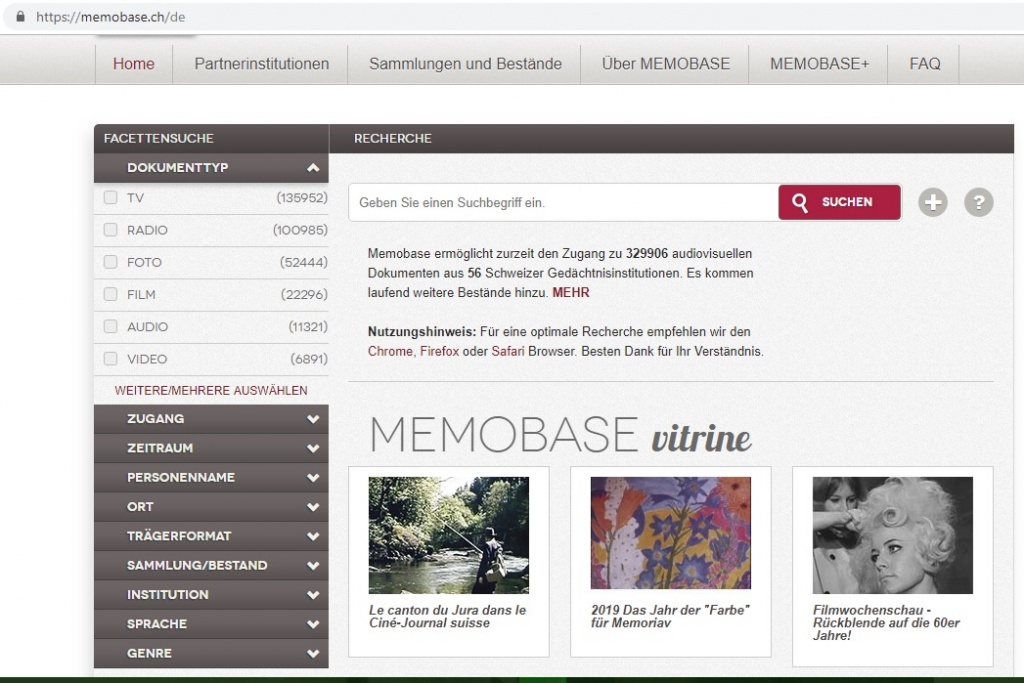Select the AUDIO checkbox
The height and width of the screenshot is (683, 1024).
[110, 326]
